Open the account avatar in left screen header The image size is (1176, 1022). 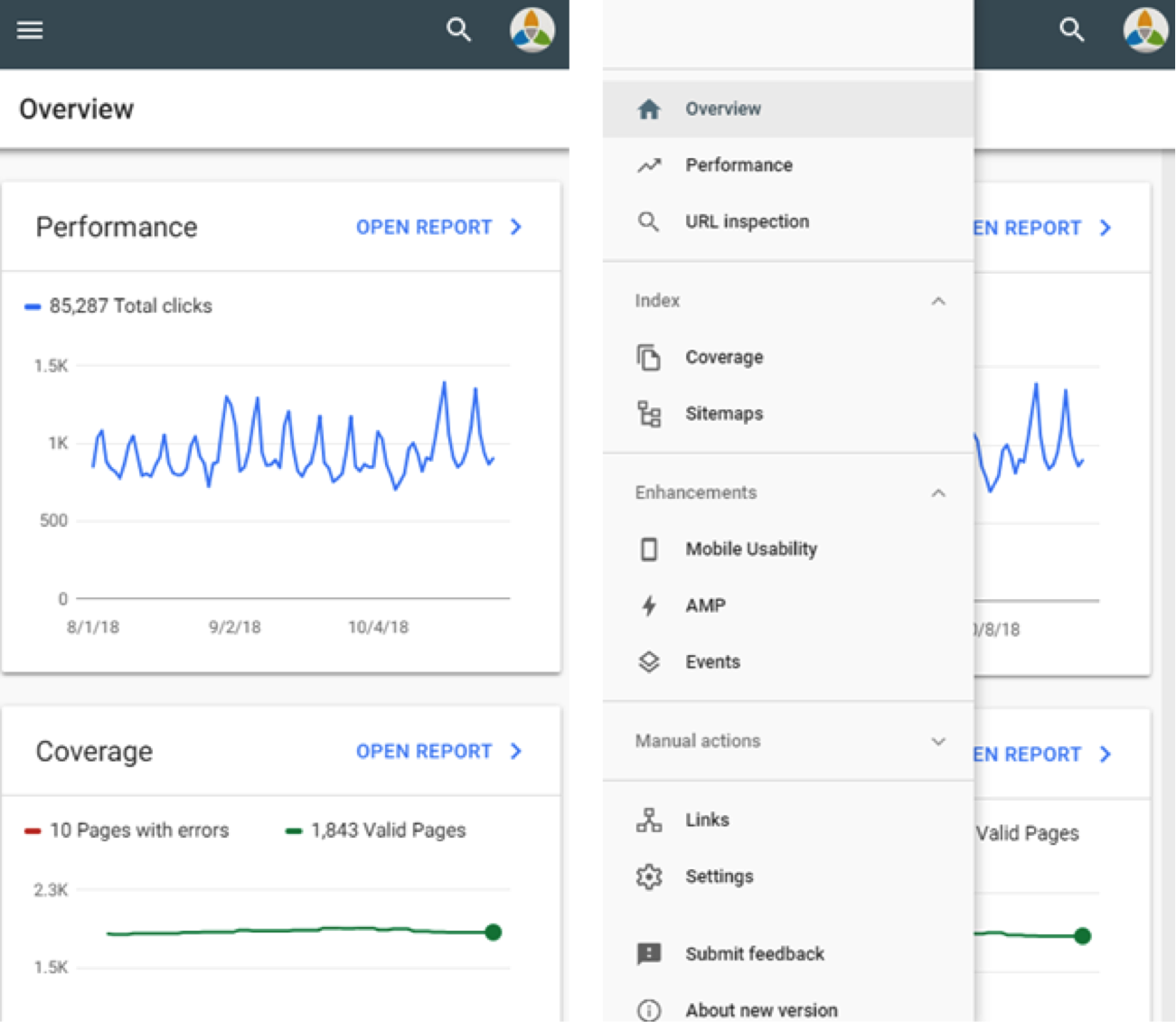point(532,30)
